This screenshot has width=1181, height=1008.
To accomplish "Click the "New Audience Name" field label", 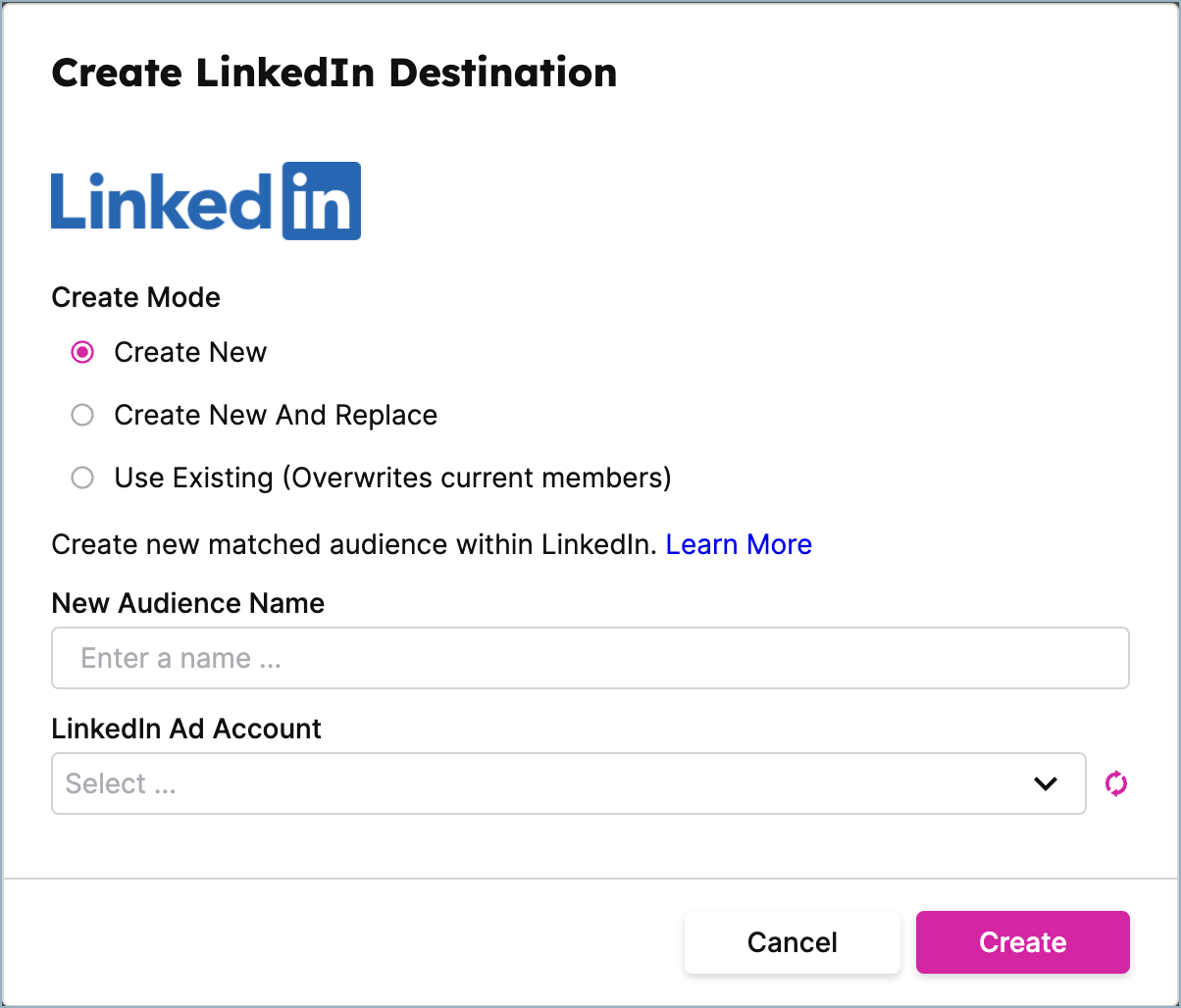I will [x=187, y=603].
